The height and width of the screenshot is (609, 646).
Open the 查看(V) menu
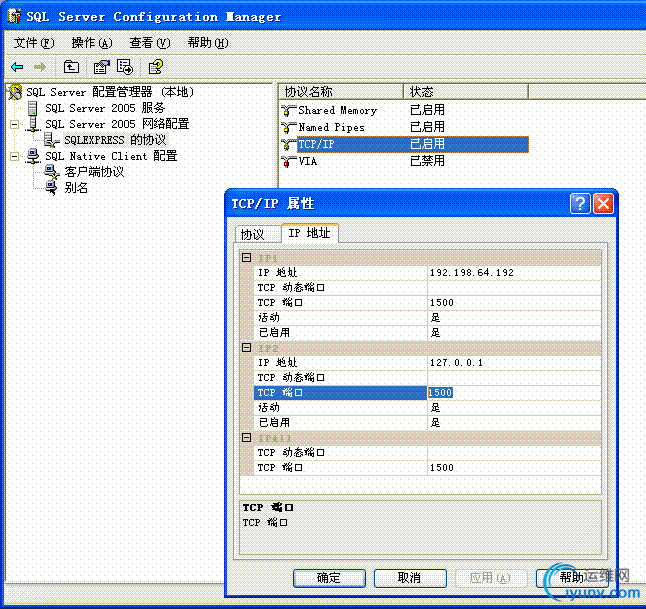coord(150,42)
